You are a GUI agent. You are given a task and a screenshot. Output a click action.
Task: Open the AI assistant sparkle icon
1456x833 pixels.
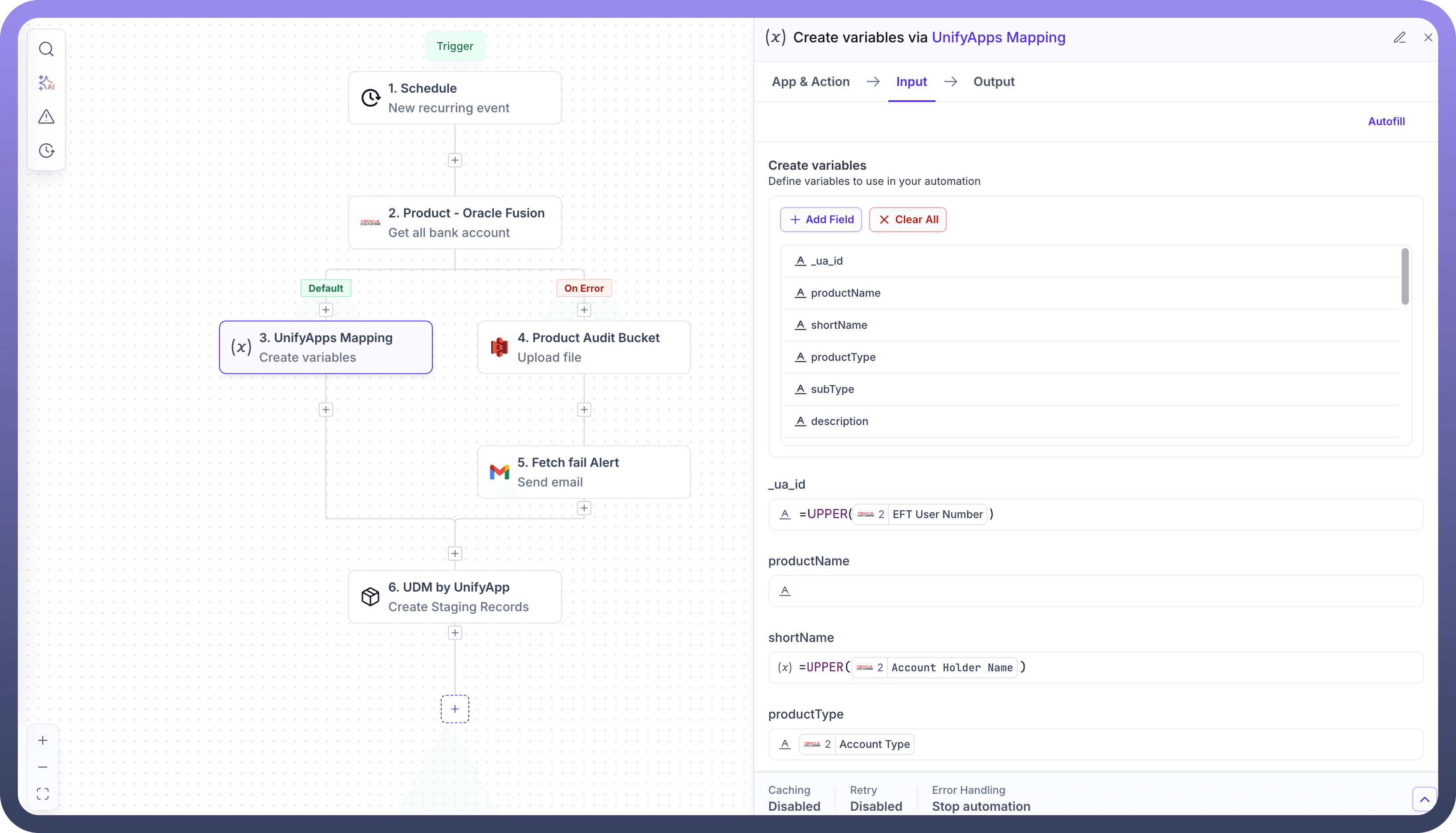tap(46, 83)
